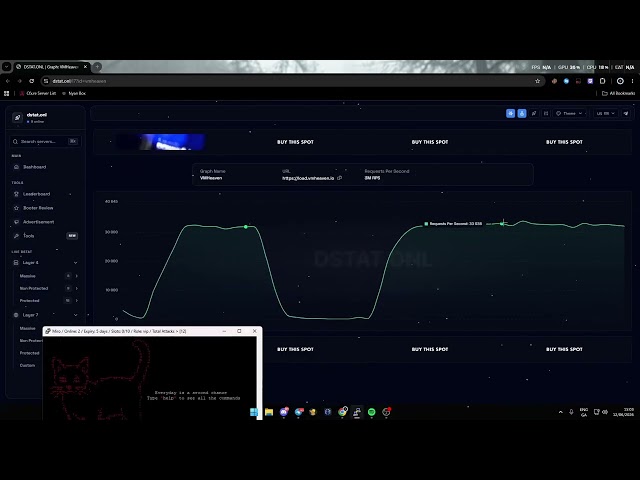Open the browser profile icon

tap(620, 81)
